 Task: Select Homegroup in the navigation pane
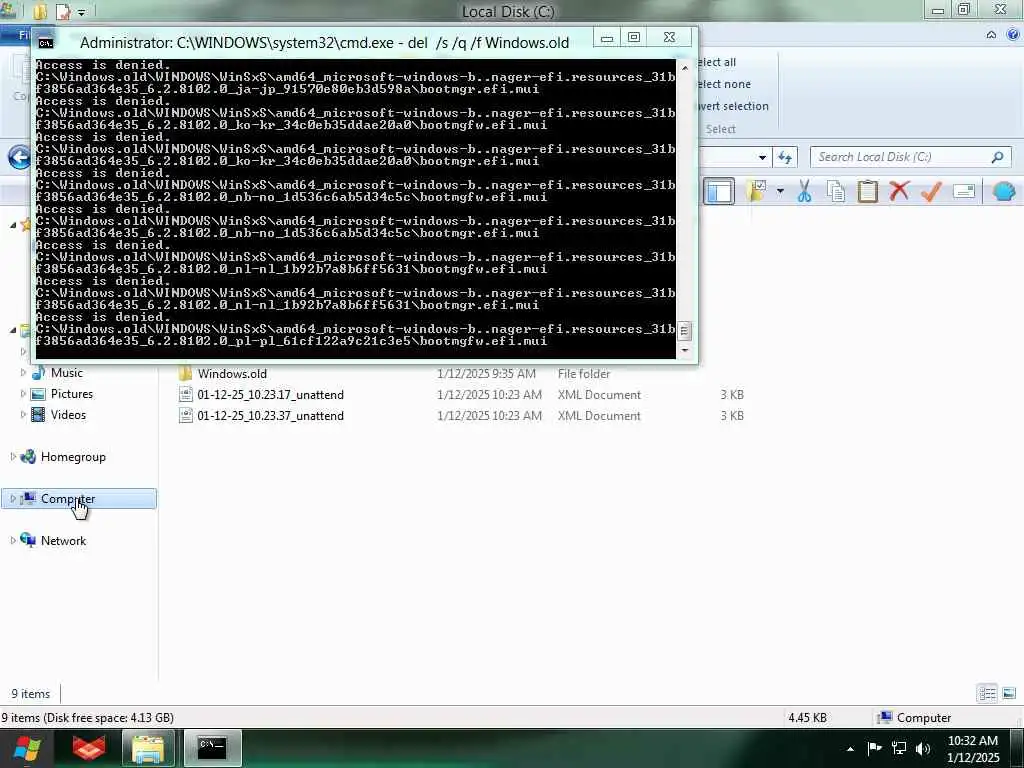click(x=73, y=456)
